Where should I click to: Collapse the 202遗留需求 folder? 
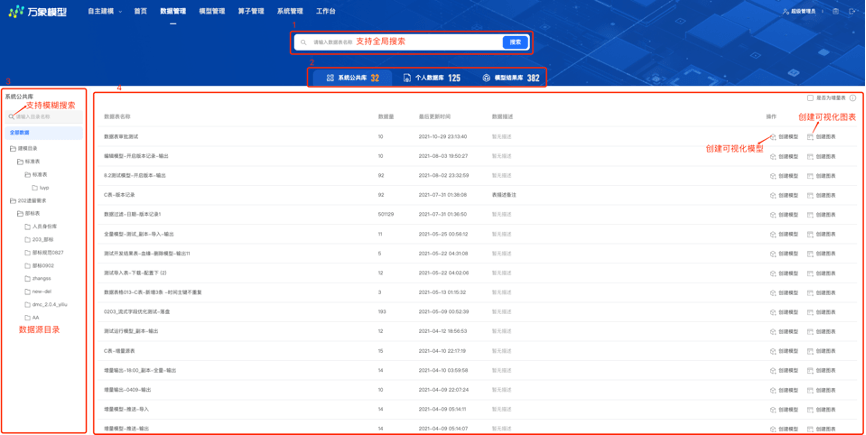(x=27, y=200)
